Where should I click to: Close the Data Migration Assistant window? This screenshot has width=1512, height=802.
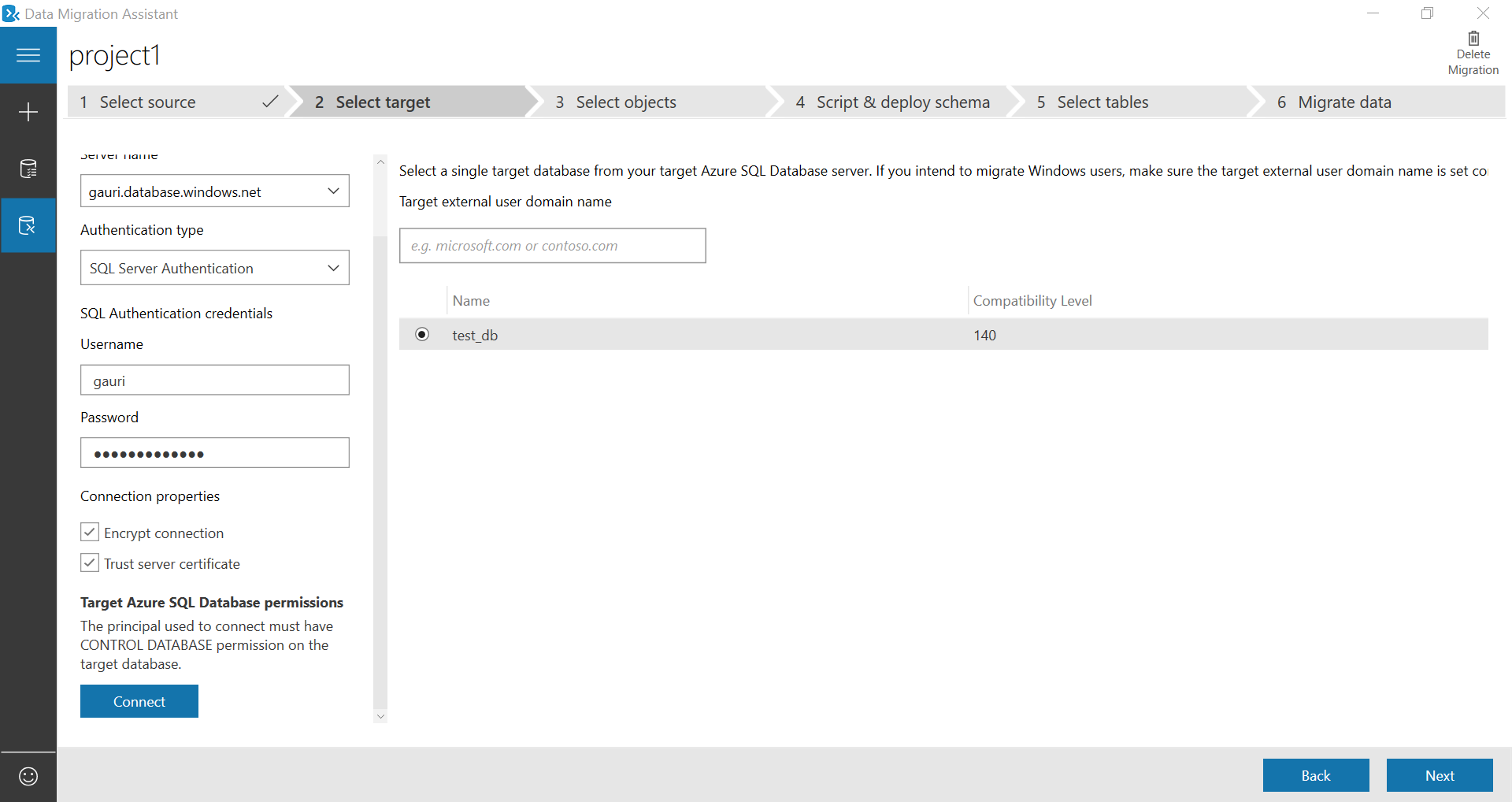point(1483,13)
